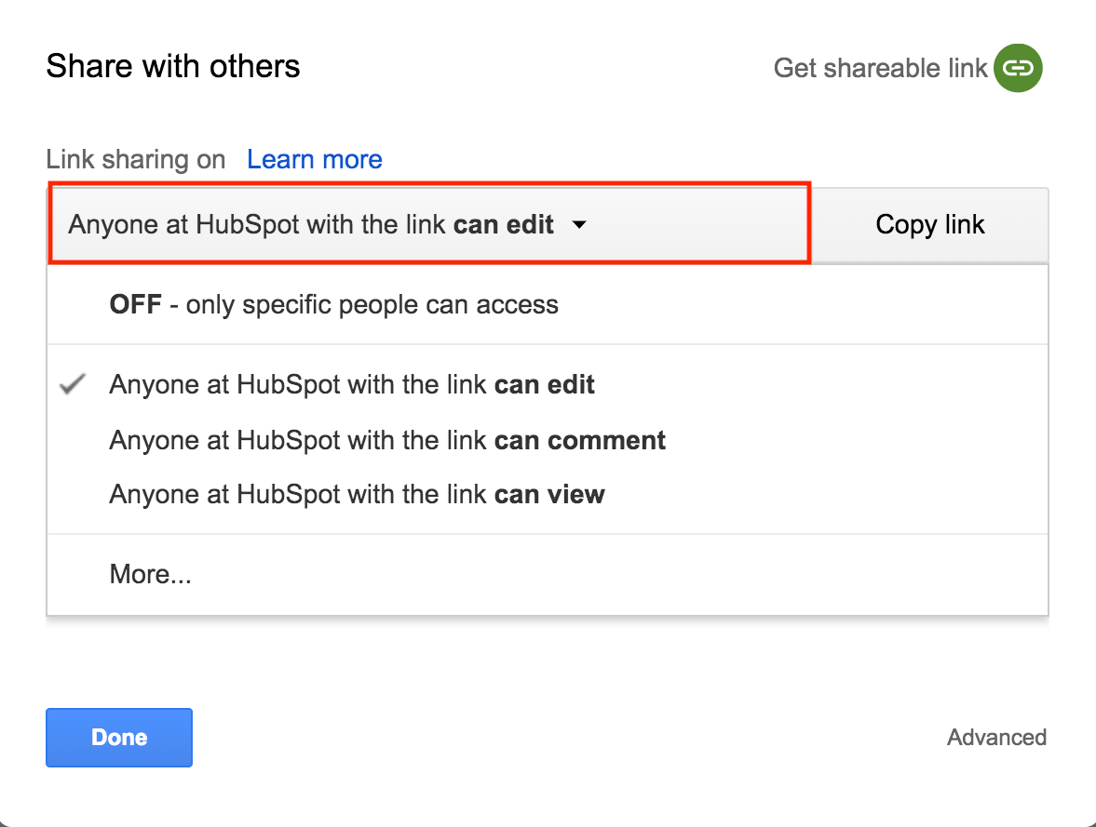Click the Get shareable link control
This screenshot has height=827, width=1096.
(907, 68)
